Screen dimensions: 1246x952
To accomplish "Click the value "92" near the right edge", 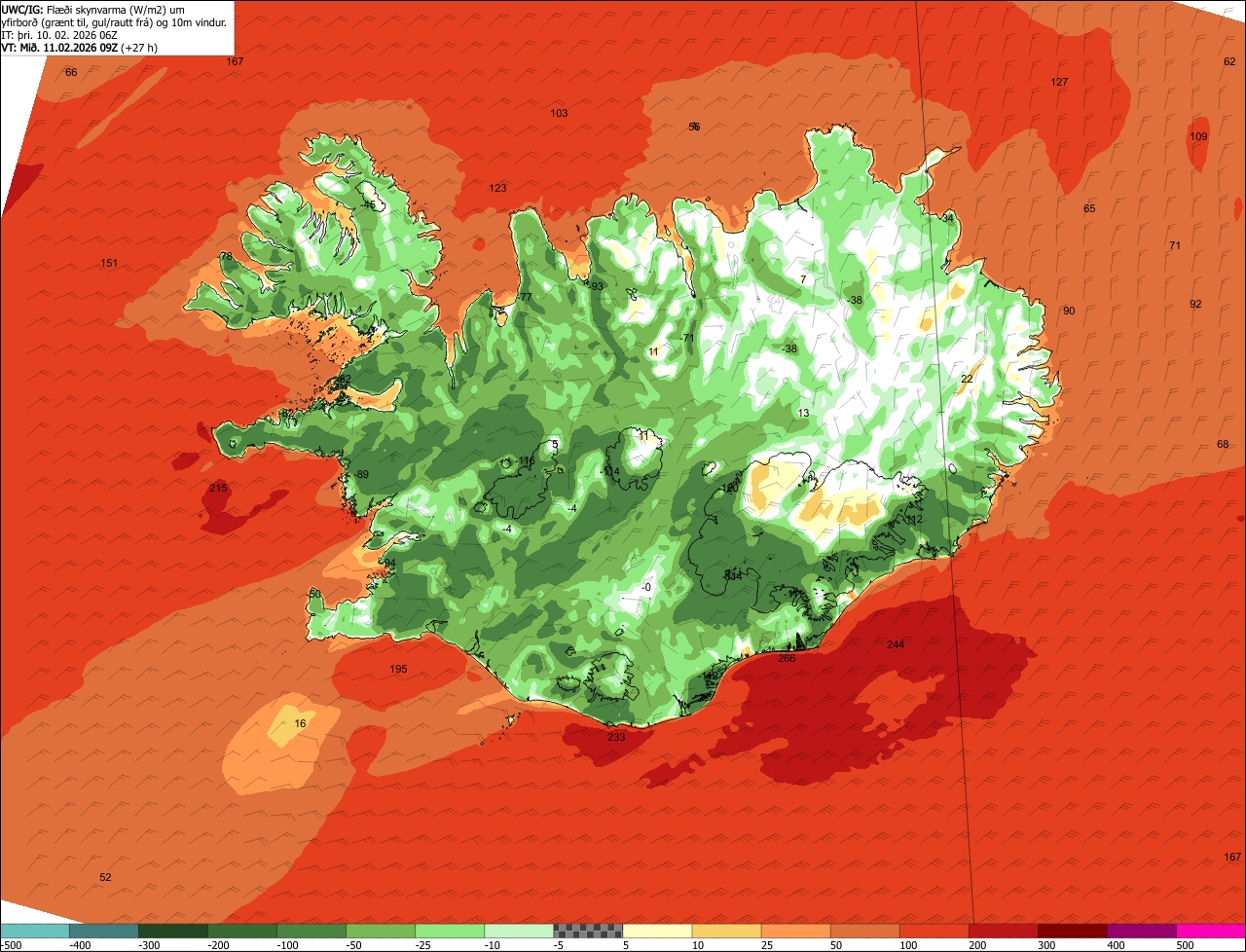I will tap(1195, 304).
